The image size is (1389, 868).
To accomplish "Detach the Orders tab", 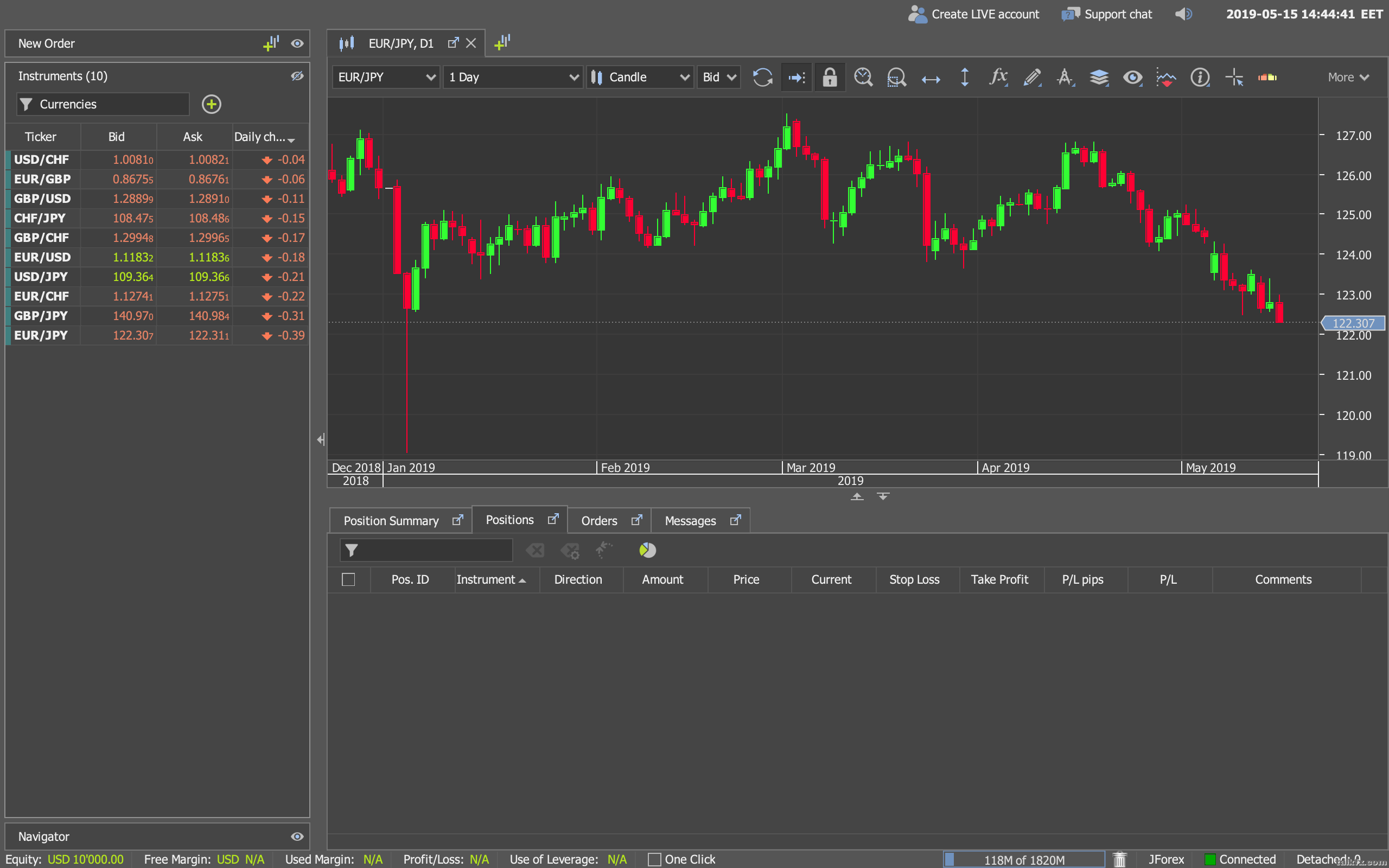I will pos(636,520).
